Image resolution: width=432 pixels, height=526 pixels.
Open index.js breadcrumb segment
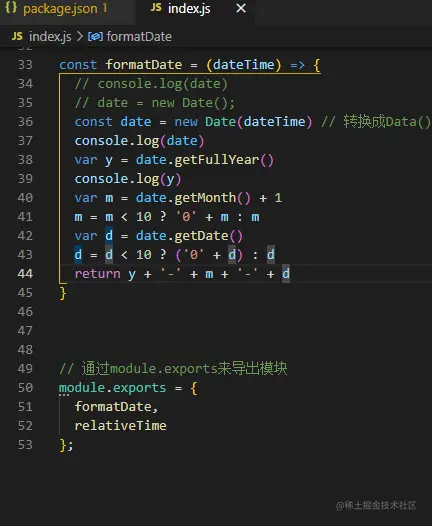click(x=50, y=37)
